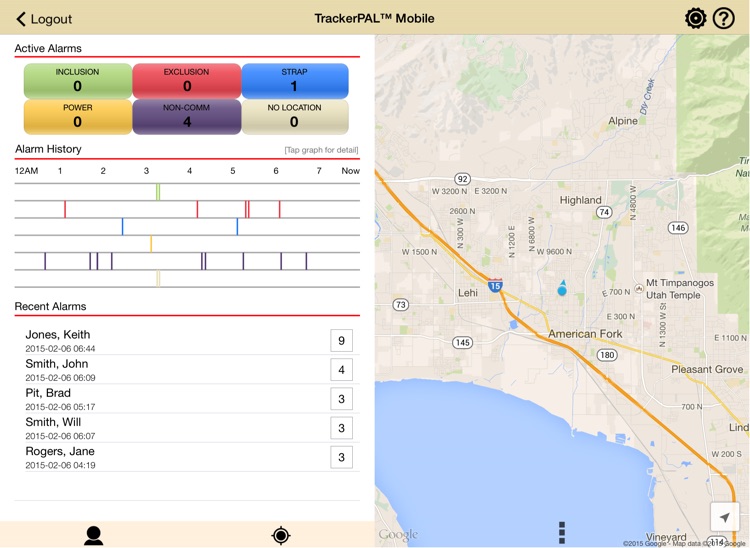Tap the I-15 interstate shield on map
The height and width of the screenshot is (548, 750).
pos(495,285)
